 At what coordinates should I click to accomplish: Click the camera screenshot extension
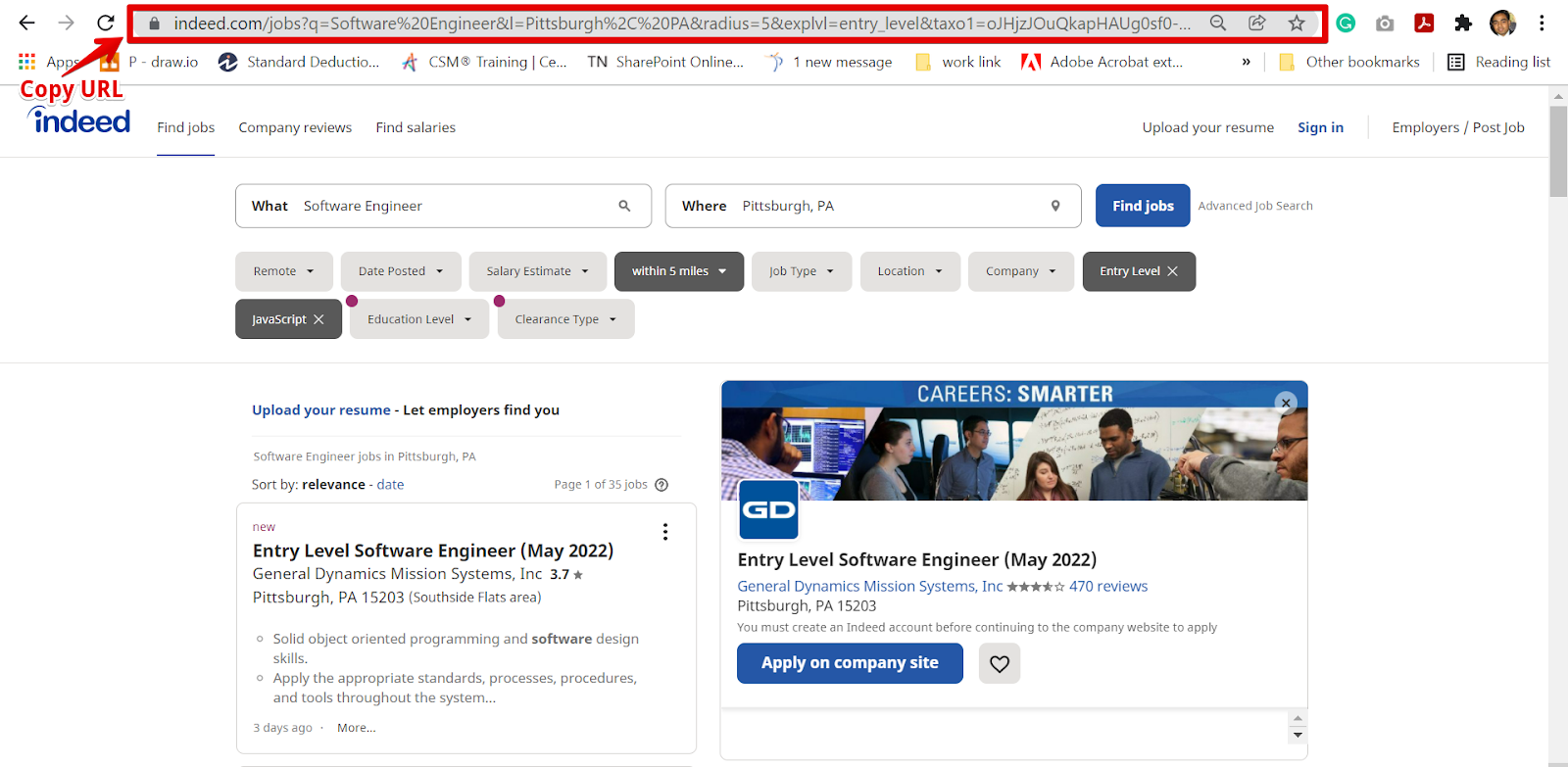coord(1385,23)
